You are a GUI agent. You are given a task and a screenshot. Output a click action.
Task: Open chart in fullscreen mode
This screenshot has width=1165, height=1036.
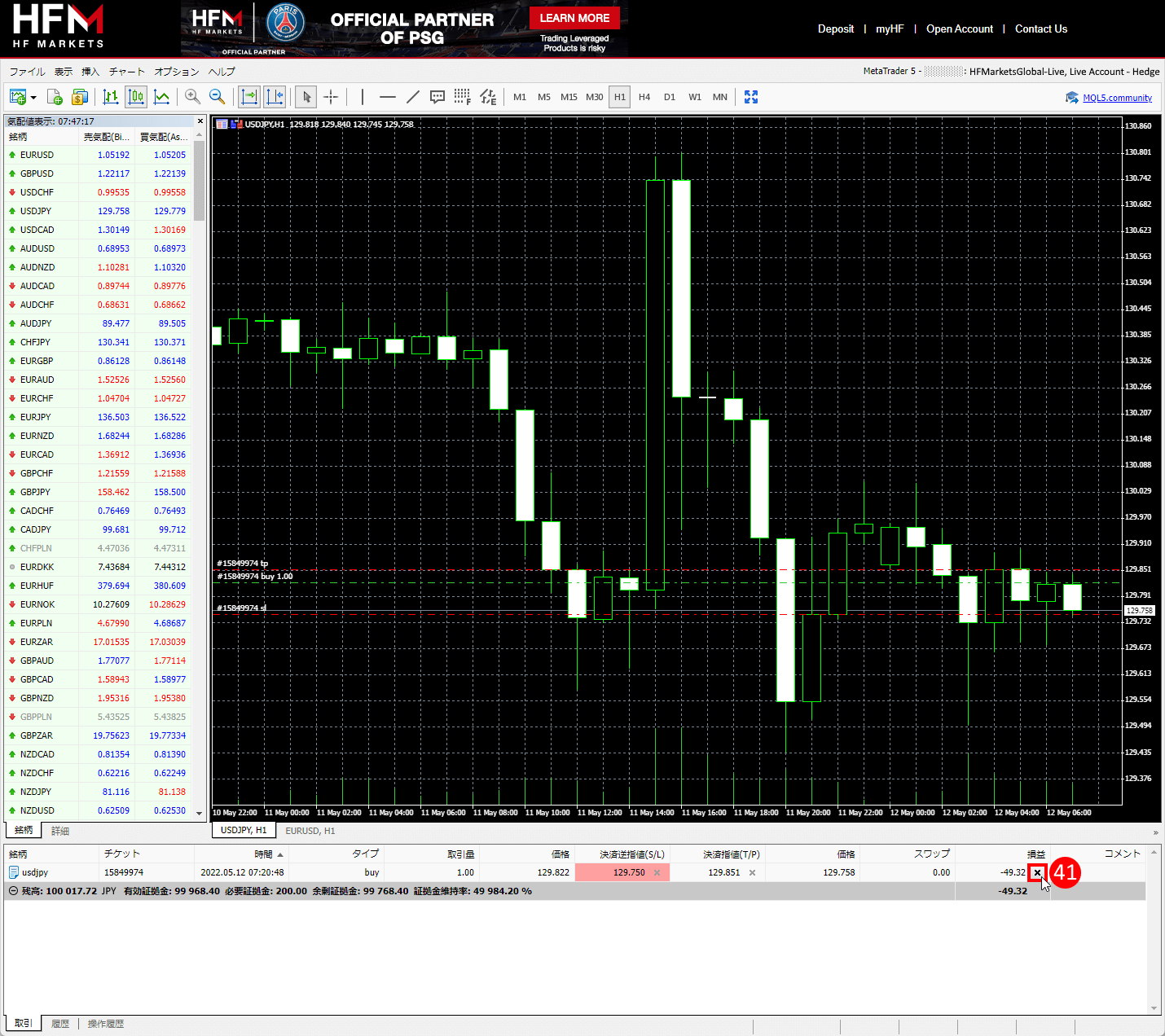point(751,97)
